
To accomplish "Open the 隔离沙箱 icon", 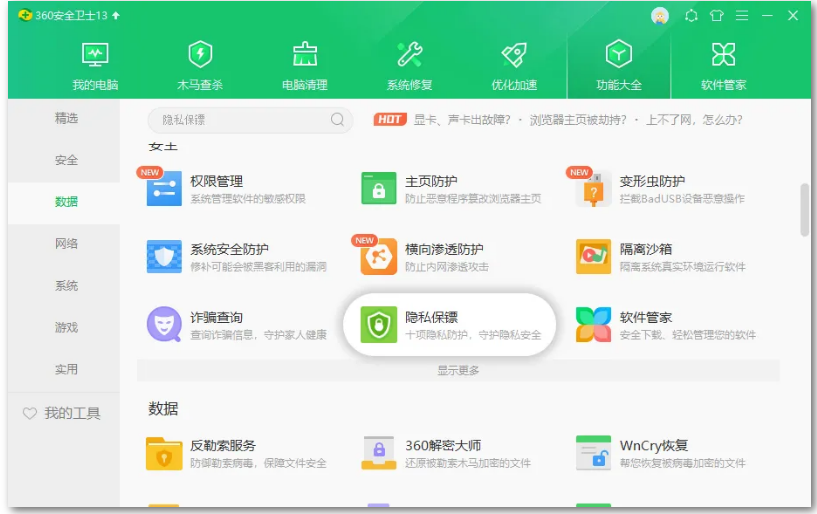I will [x=593, y=256].
